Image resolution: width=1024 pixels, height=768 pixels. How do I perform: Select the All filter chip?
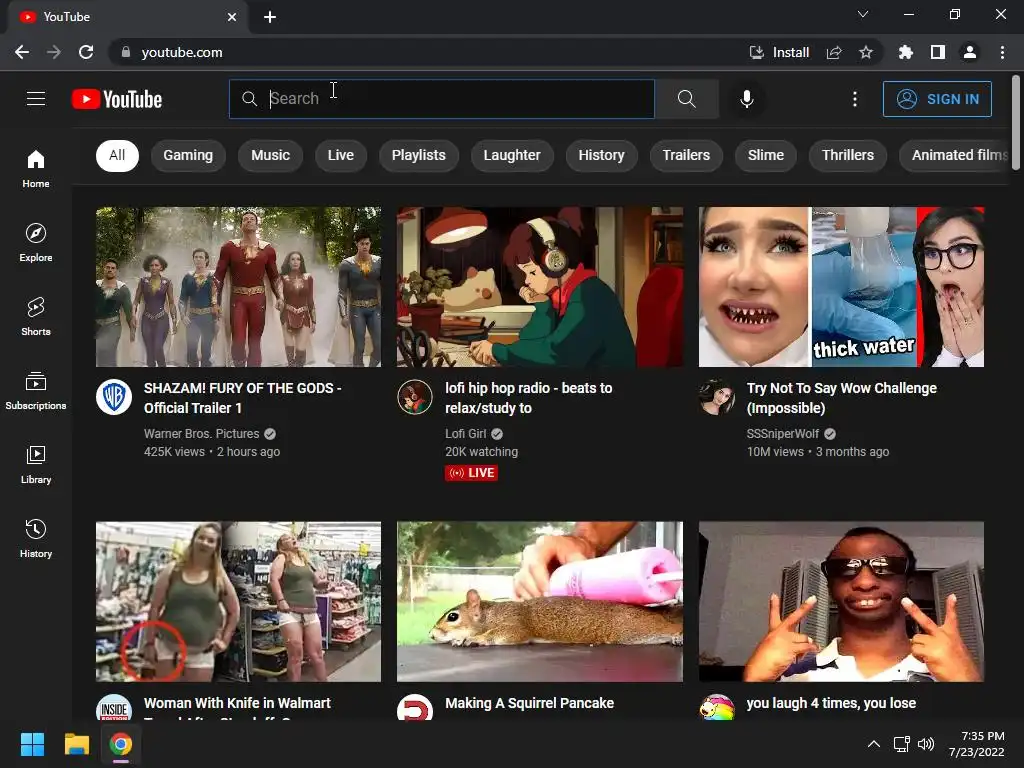click(117, 155)
